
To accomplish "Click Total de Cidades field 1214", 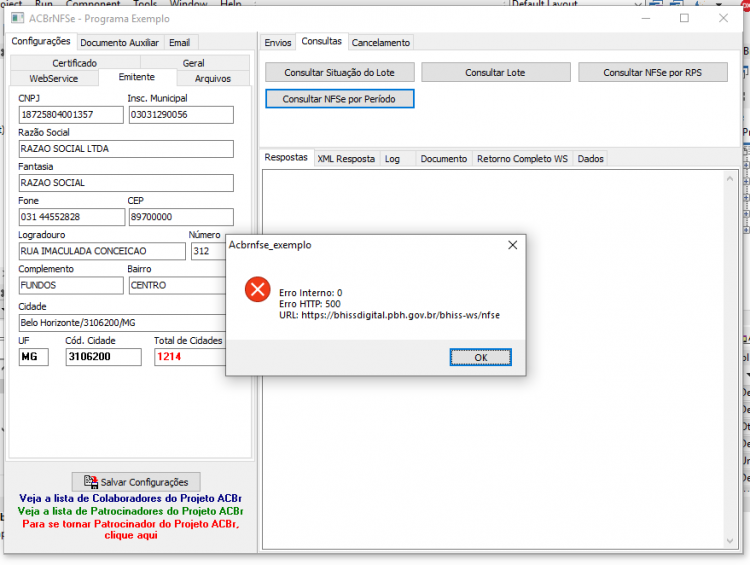I will click(x=190, y=357).
